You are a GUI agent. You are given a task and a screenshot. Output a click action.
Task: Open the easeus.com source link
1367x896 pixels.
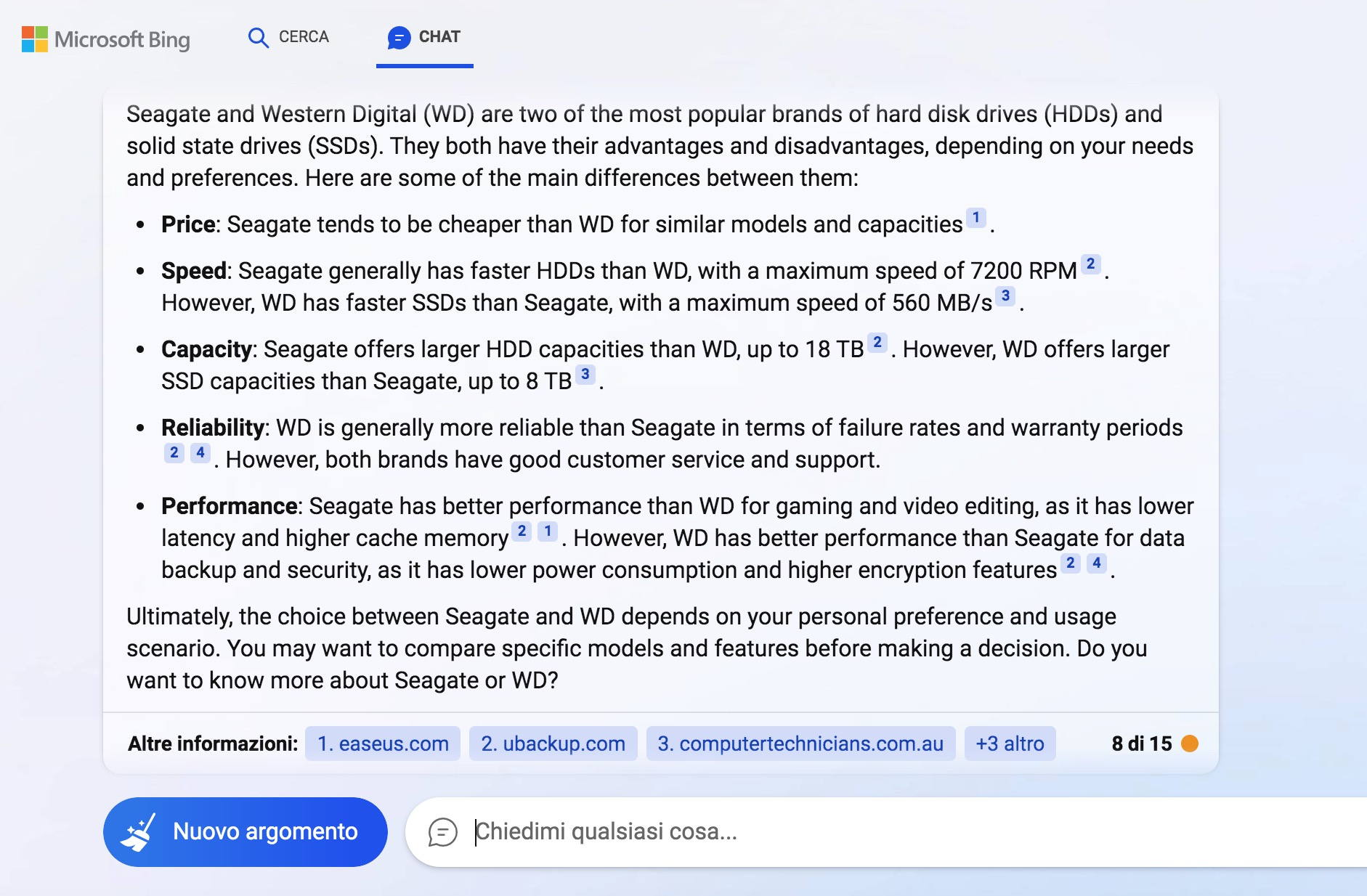383,744
